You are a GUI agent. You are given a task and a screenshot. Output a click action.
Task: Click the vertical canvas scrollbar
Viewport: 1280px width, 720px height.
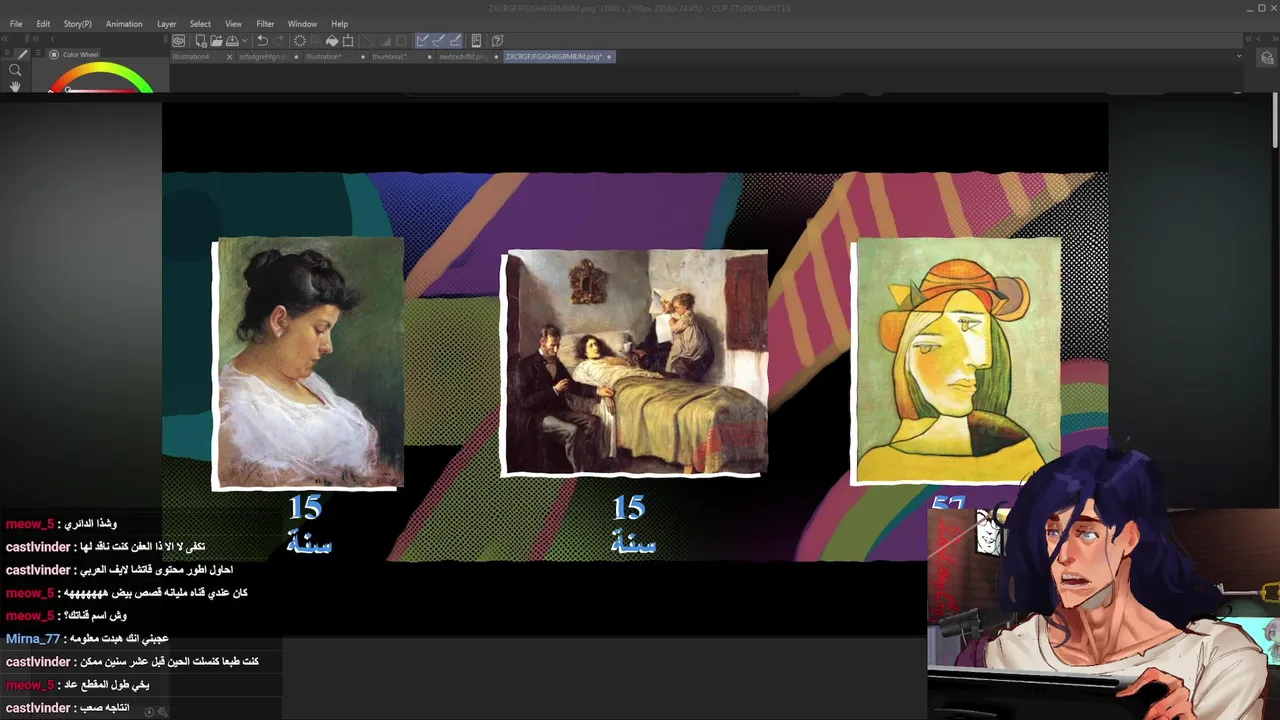point(1275,120)
